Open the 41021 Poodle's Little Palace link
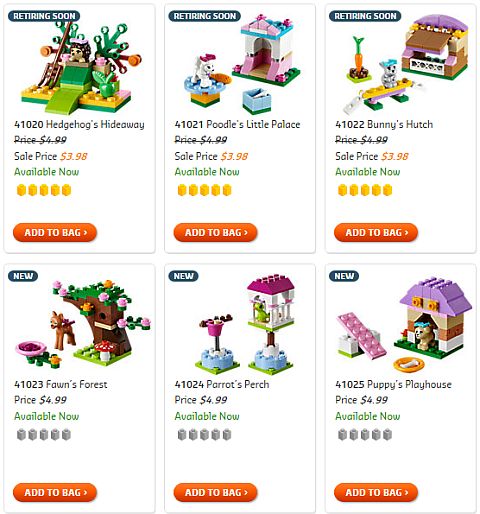This screenshot has width=480, height=514. pos(237,125)
